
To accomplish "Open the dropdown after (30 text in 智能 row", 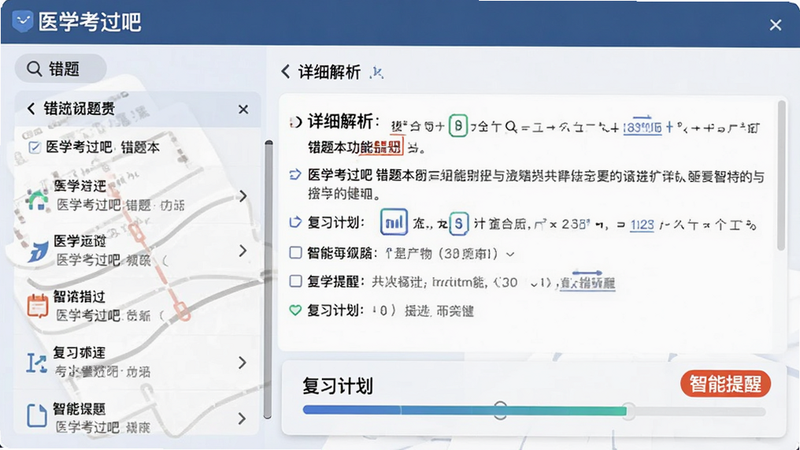I will tap(510, 254).
